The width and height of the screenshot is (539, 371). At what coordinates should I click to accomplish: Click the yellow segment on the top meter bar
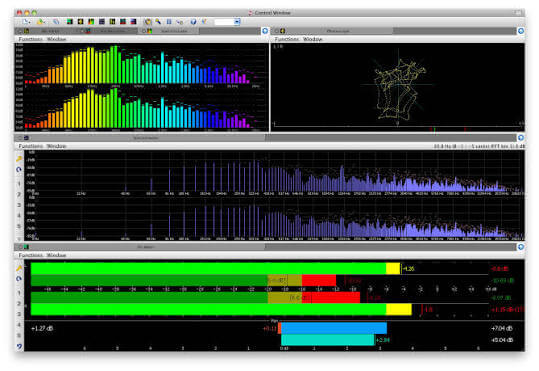coord(393,269)
